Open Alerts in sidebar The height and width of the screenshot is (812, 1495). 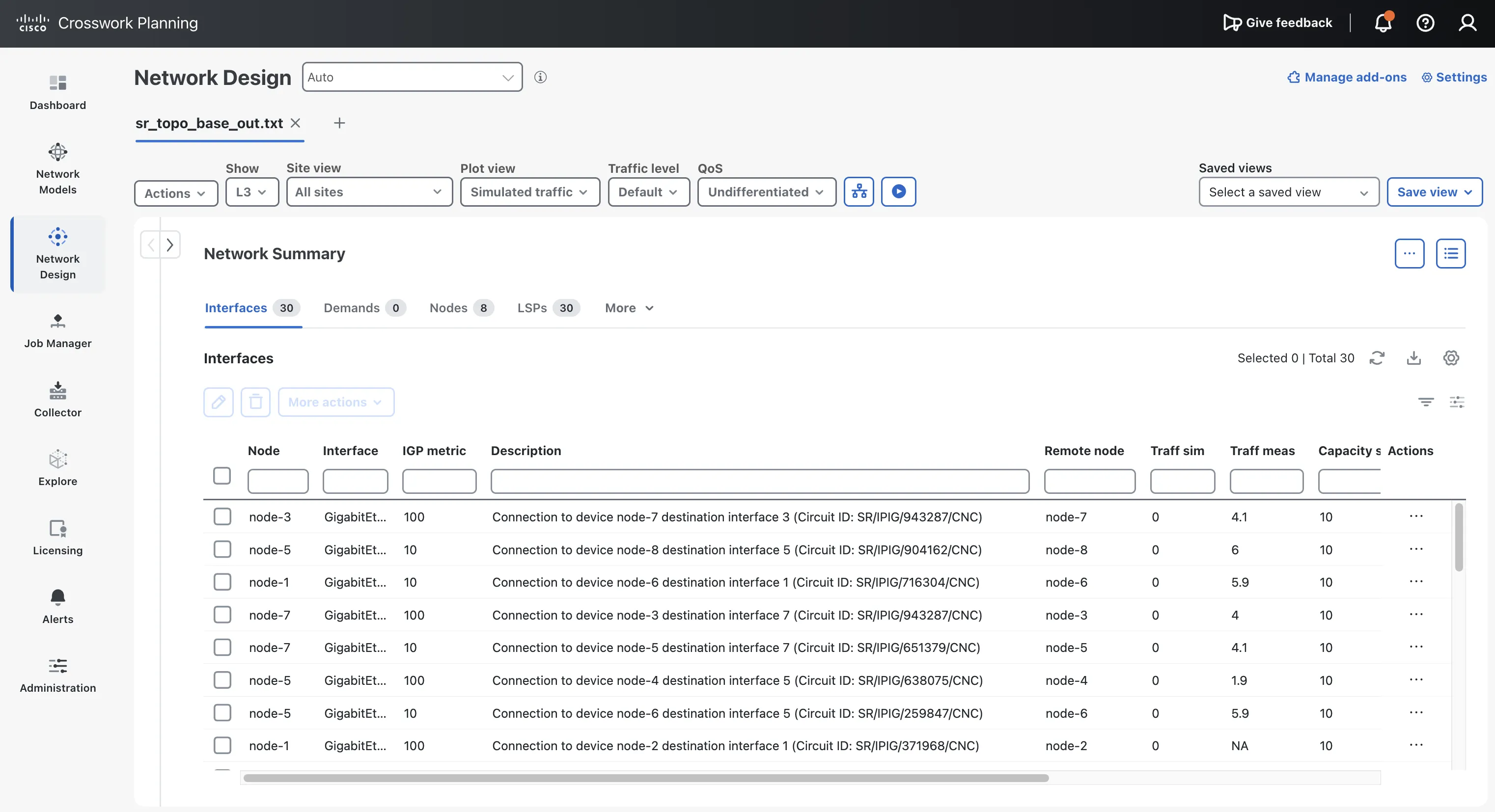(x=57, y=607)
